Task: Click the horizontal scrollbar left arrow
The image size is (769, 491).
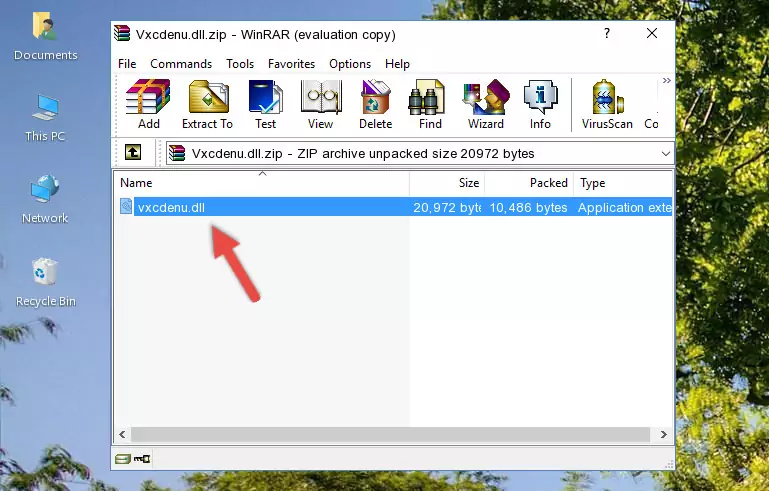Action: coord(122,434)
